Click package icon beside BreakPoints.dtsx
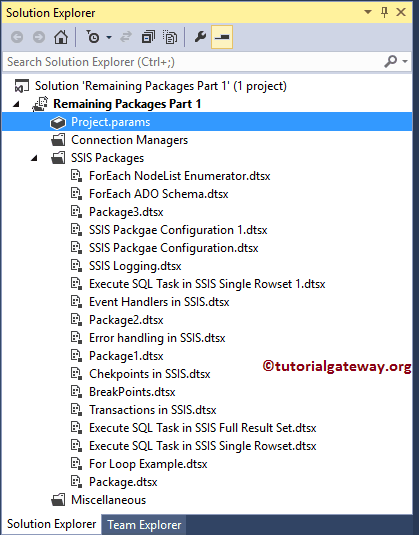 (x=76, y=392)
